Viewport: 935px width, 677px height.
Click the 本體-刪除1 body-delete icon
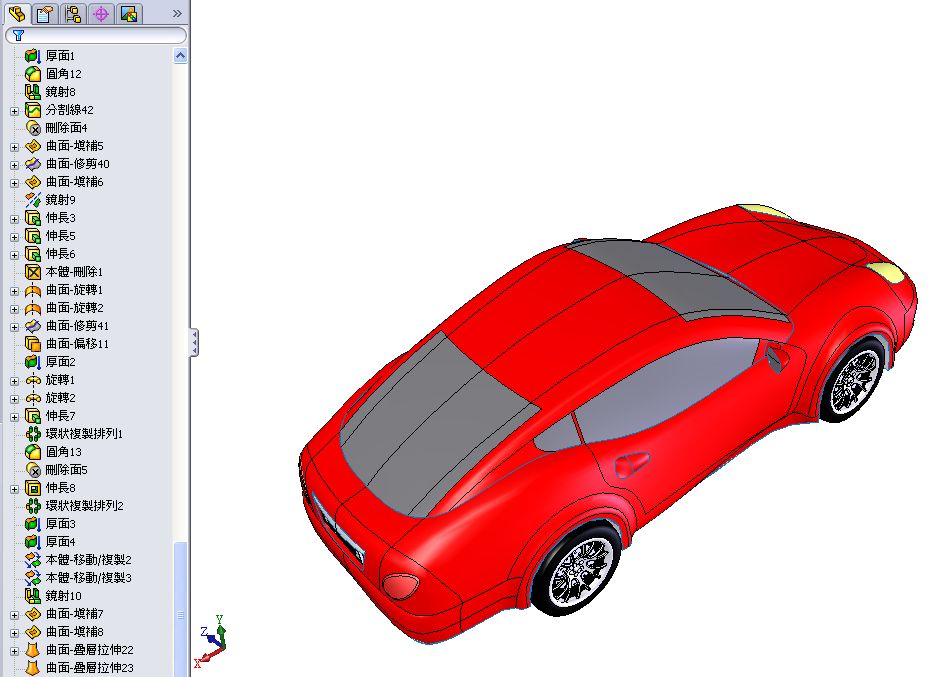coord(31,271)
